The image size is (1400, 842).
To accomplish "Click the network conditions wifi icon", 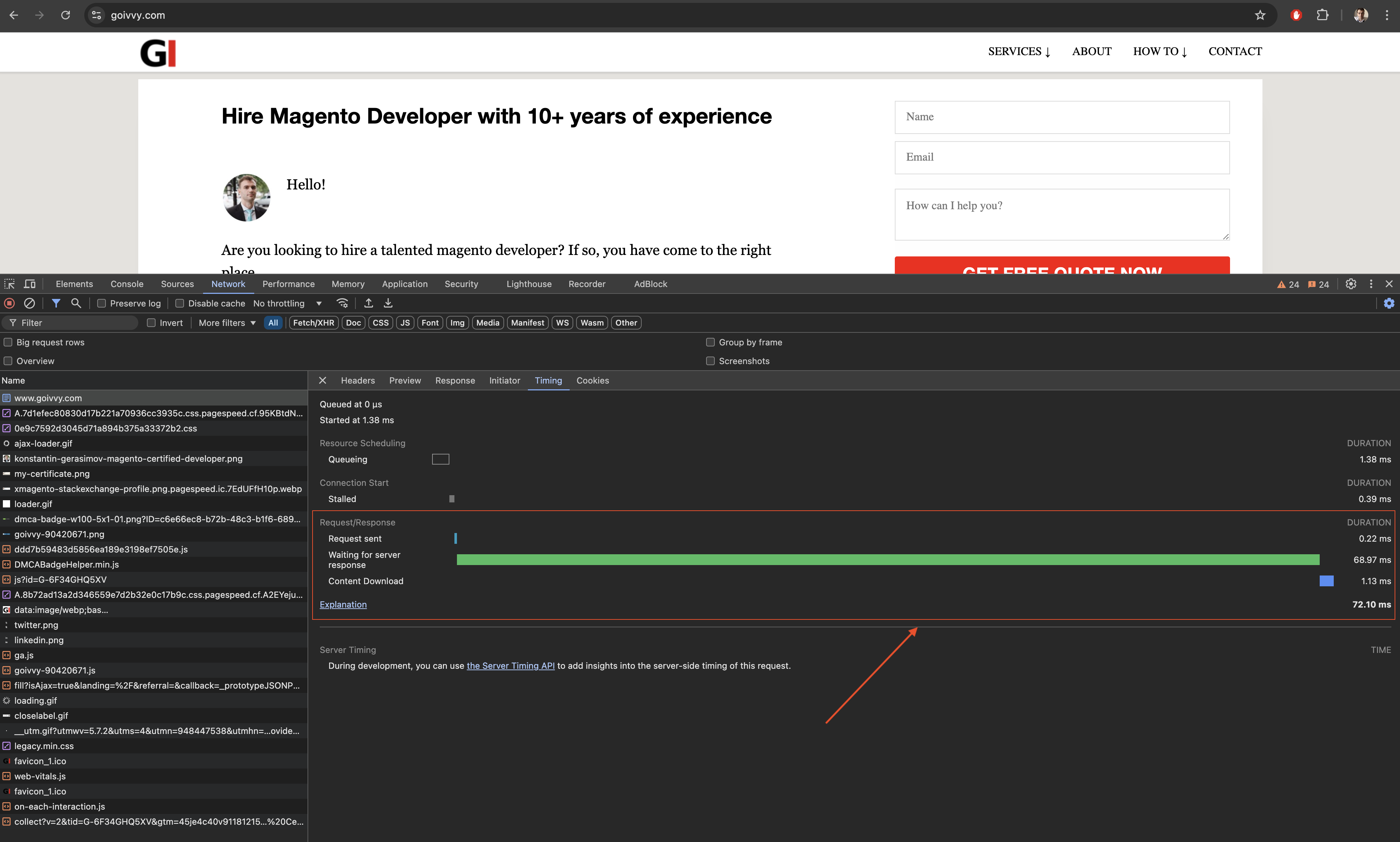I will [342, 303].
